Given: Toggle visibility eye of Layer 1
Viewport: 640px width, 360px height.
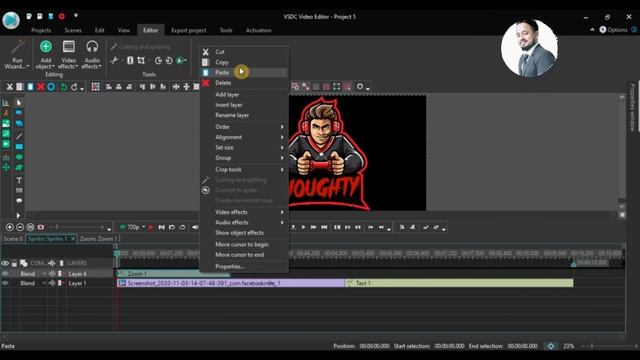Looking at the screenshot, I should 5,283.
